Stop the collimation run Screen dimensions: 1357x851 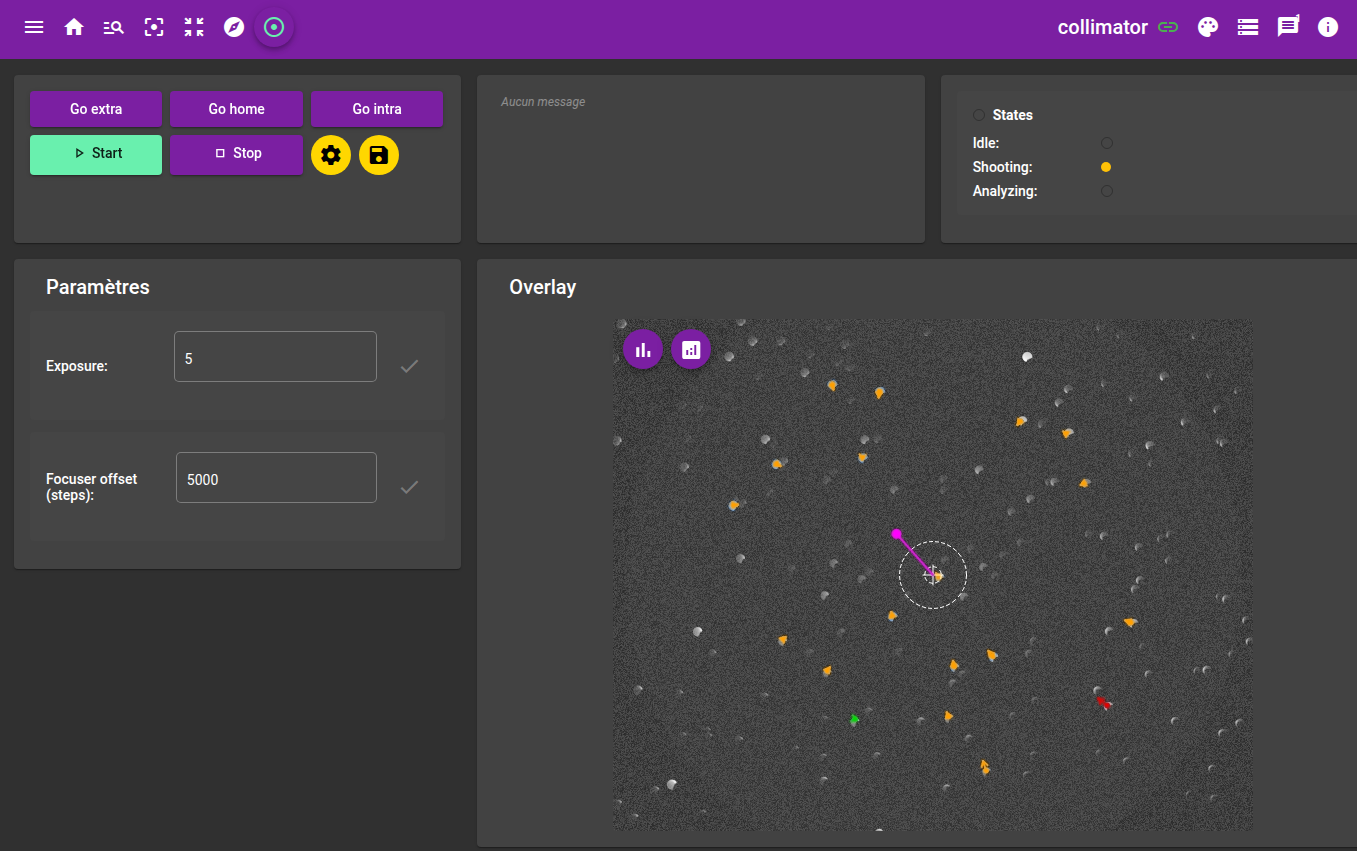point(236,155)
